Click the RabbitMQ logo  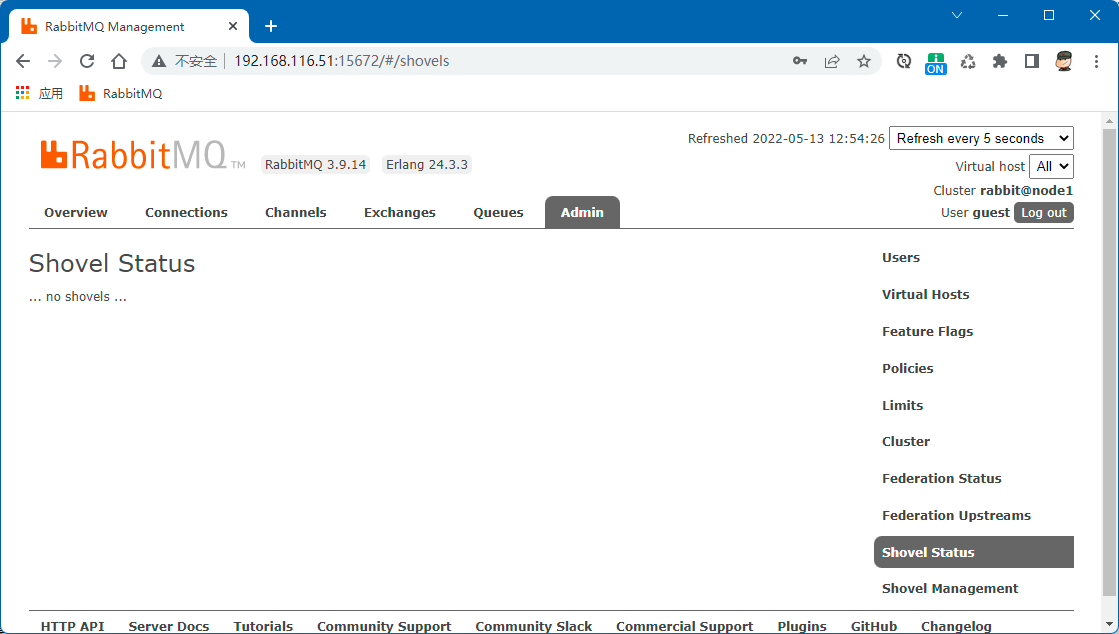pos(143,155)
